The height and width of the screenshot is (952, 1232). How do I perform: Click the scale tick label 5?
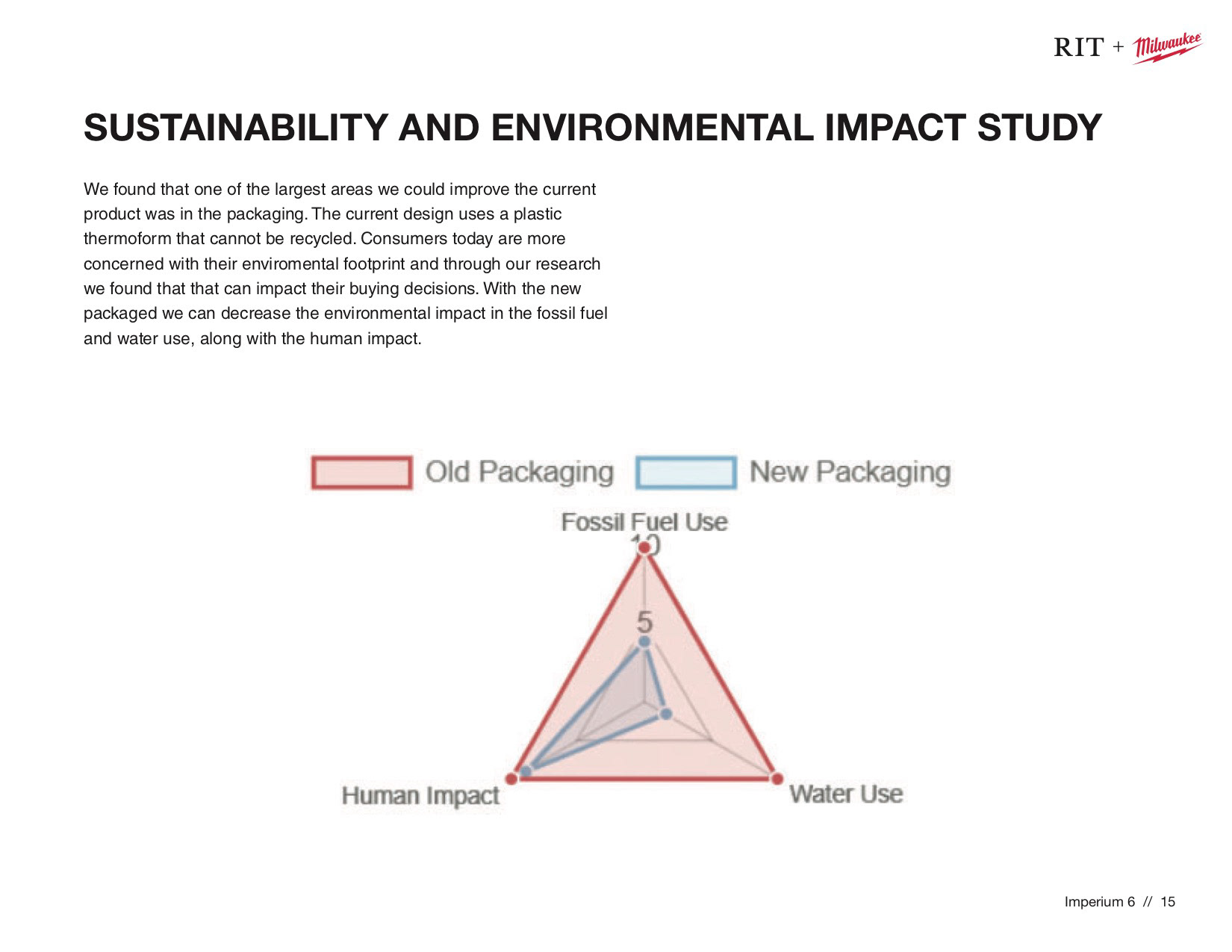644,621
